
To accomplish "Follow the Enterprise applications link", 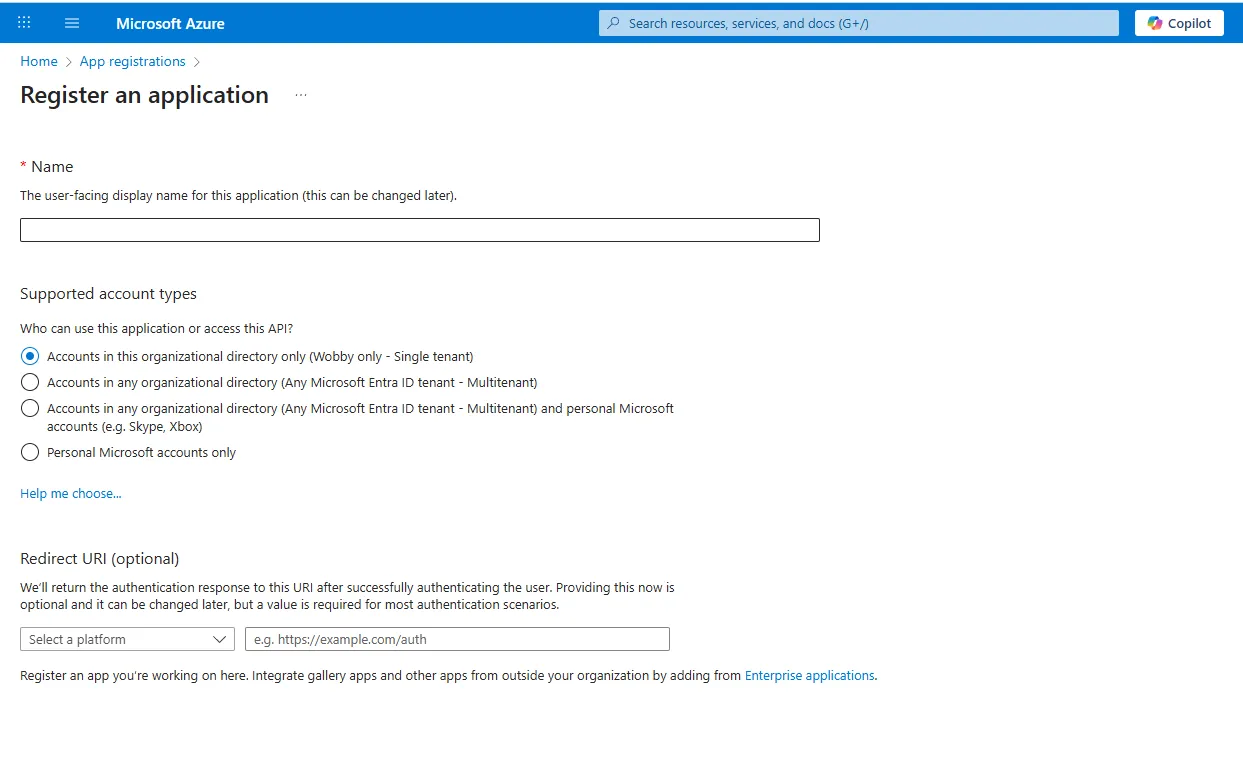I will point(809,675).
